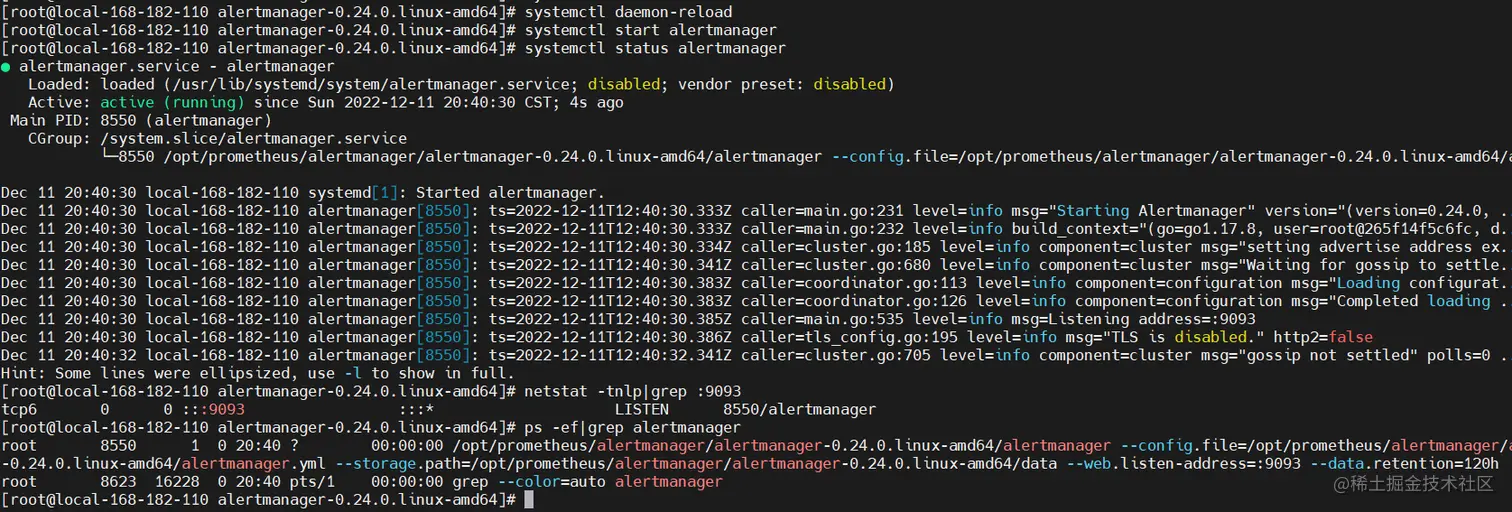Image resolution: width=1512 pixels, height=512 pixels.
Task: Click the terminal cursor block at the last prompt
Action: [x=529, y=498]
